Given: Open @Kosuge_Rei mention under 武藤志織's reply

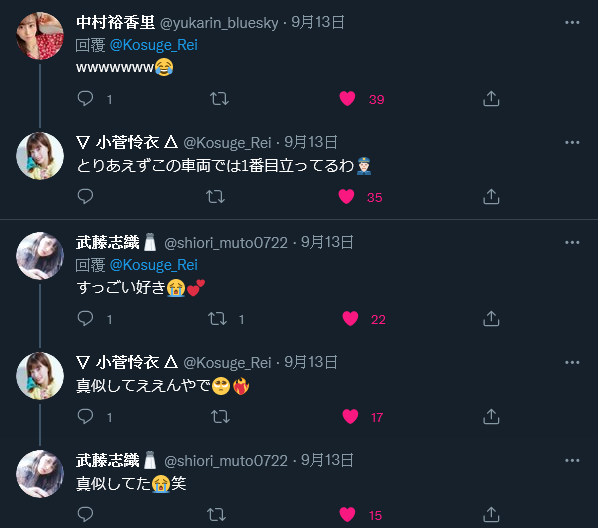Looking at the screenshot, I should click(x=154, y=265).
